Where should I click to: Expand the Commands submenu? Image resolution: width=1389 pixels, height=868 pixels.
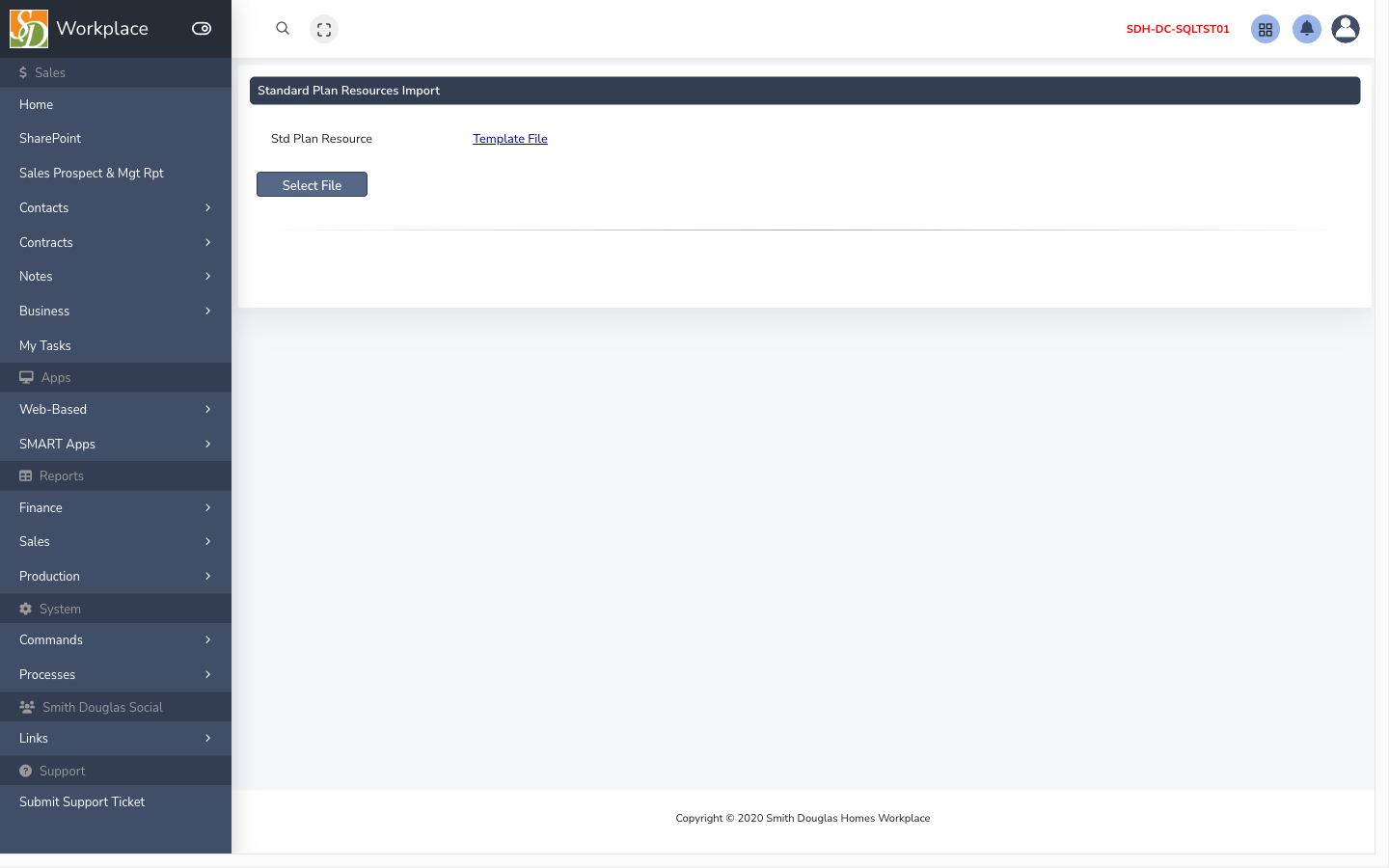pyautogui.click(x=116, y=639)
